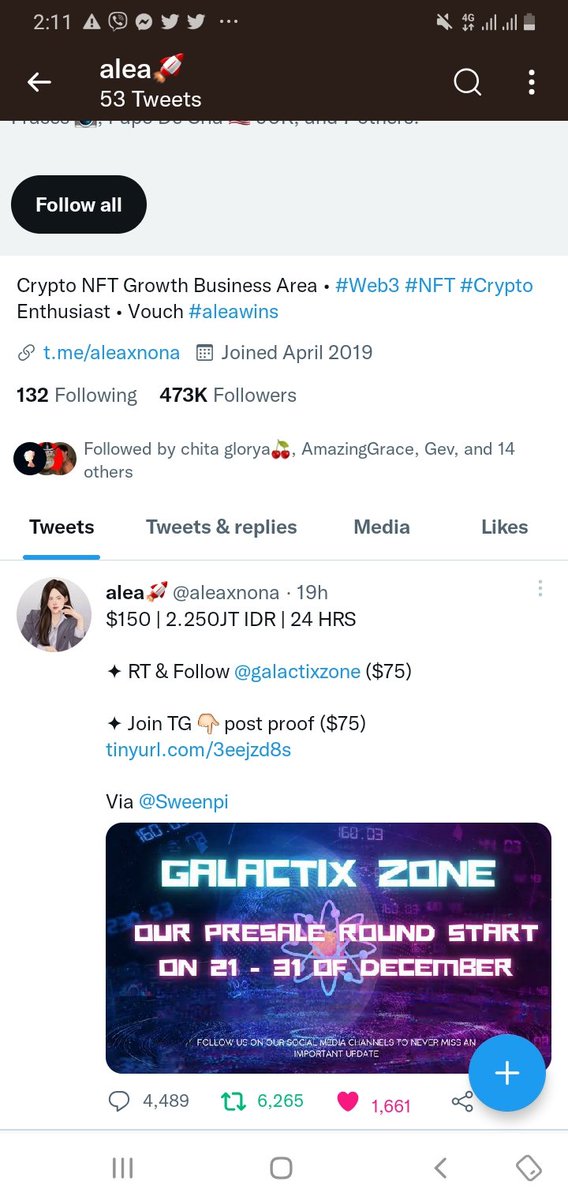Toggle the retweet icon showing 6,265

[232, 1101]
